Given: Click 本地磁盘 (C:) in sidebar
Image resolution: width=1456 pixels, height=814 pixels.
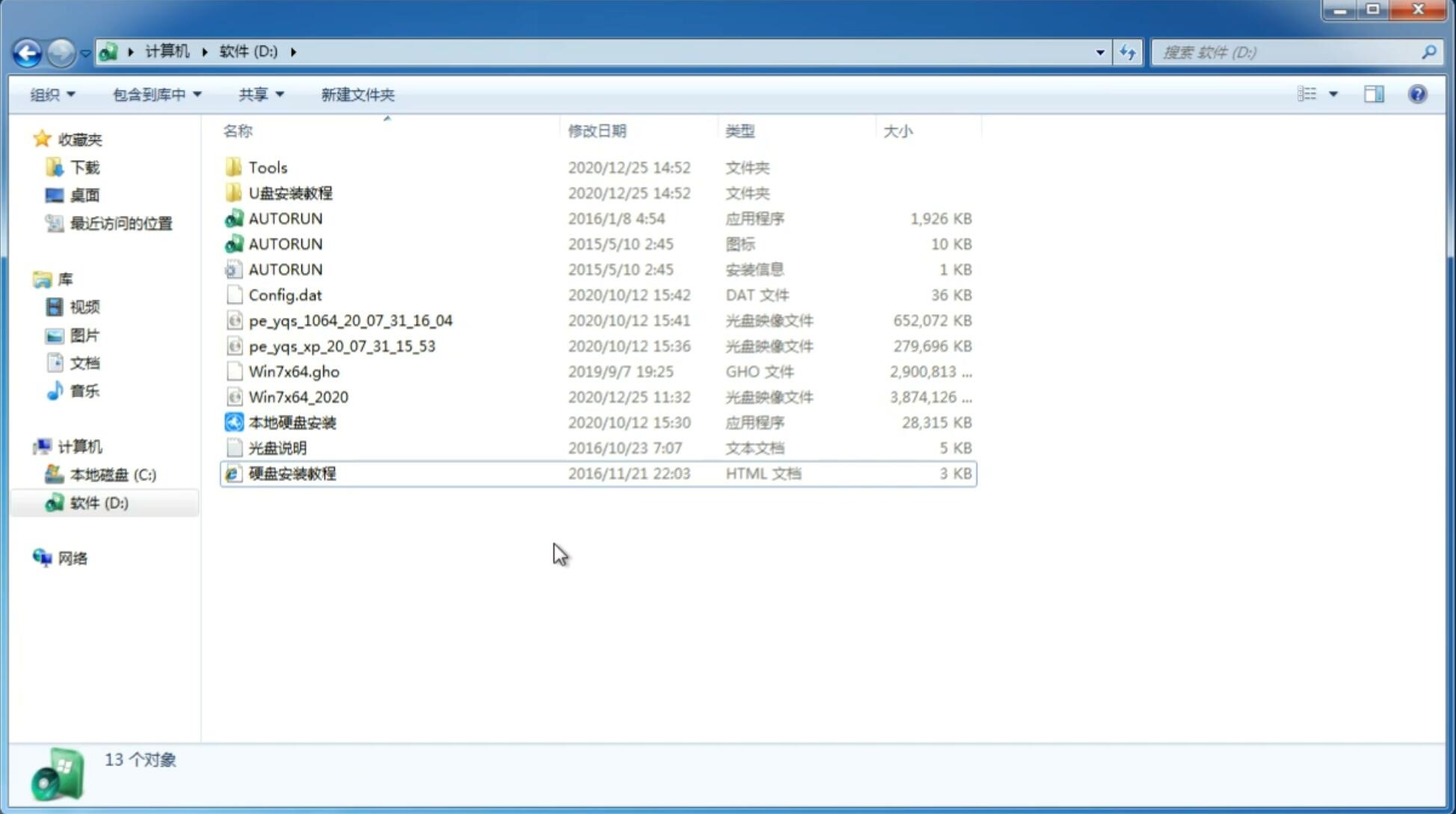Looking at the screenshot, I should coord(113,474).
